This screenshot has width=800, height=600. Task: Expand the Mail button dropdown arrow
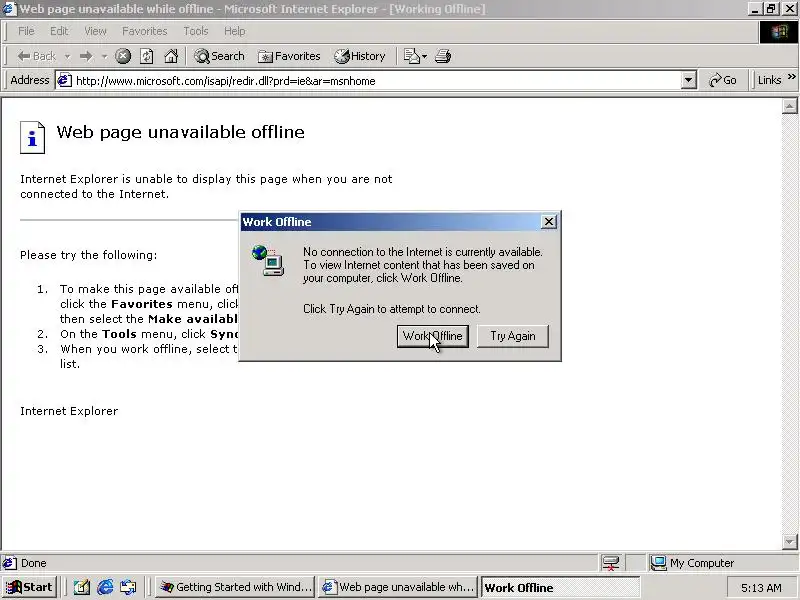tap(424, 57)
